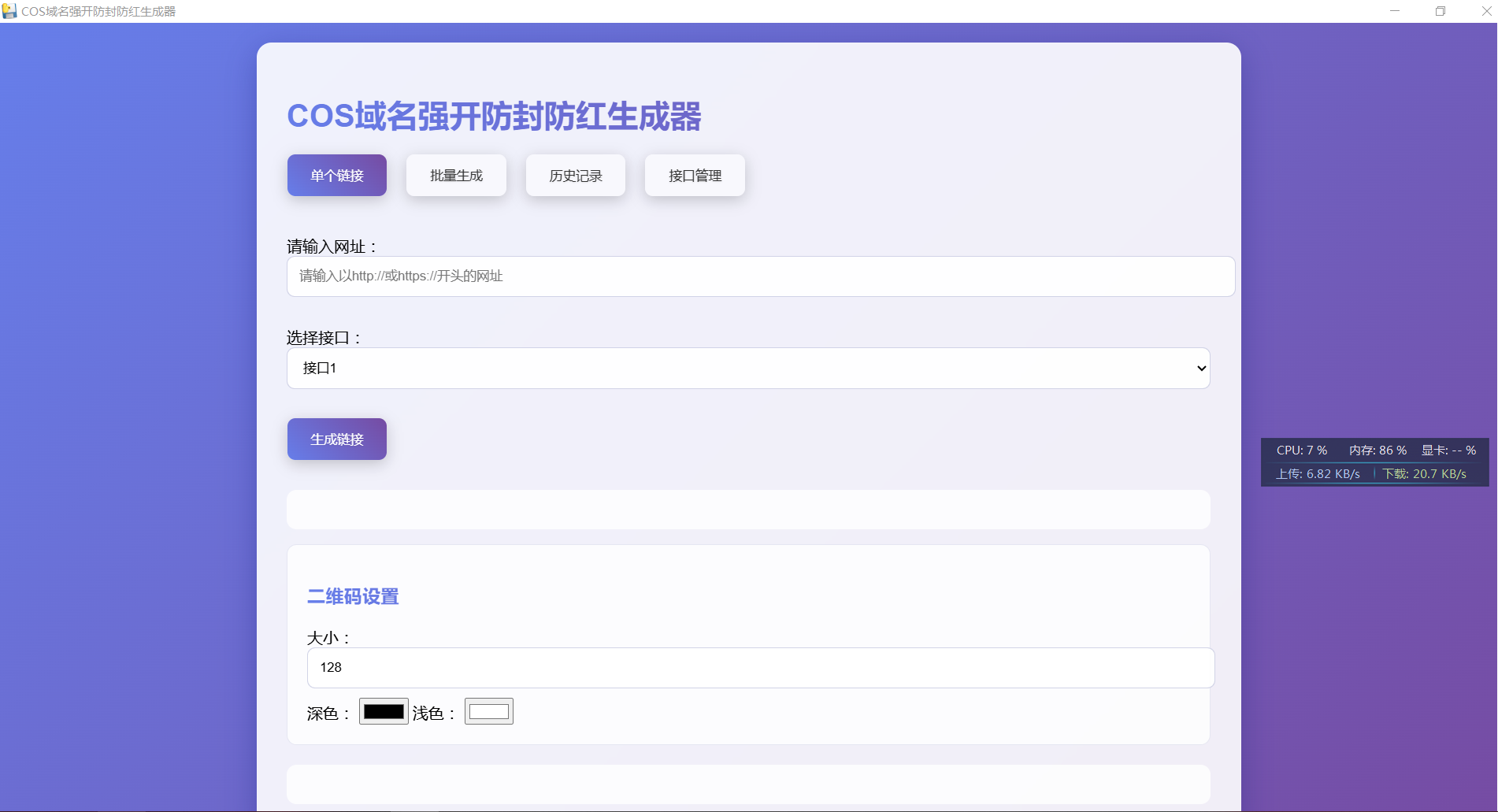
Task: Focus the URL input field
Action: (761, 276)
